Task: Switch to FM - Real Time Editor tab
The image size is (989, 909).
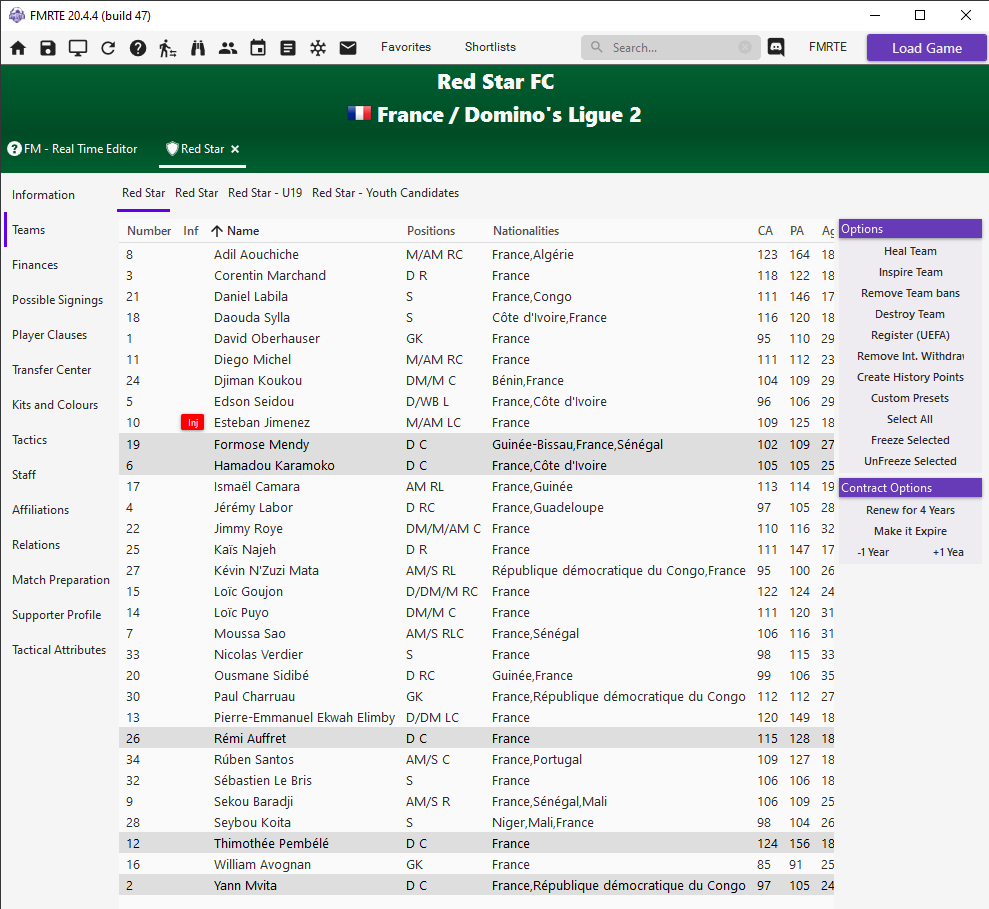Action: 73,149
